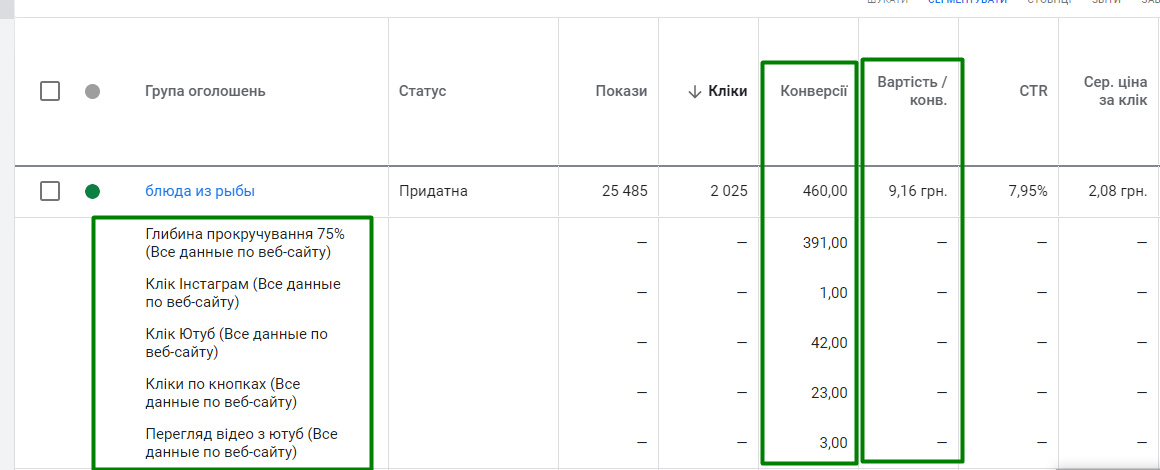Click the sort arrow beside Кліки
The height and width of the screenshot is (470, 1160).
point(694,91)
